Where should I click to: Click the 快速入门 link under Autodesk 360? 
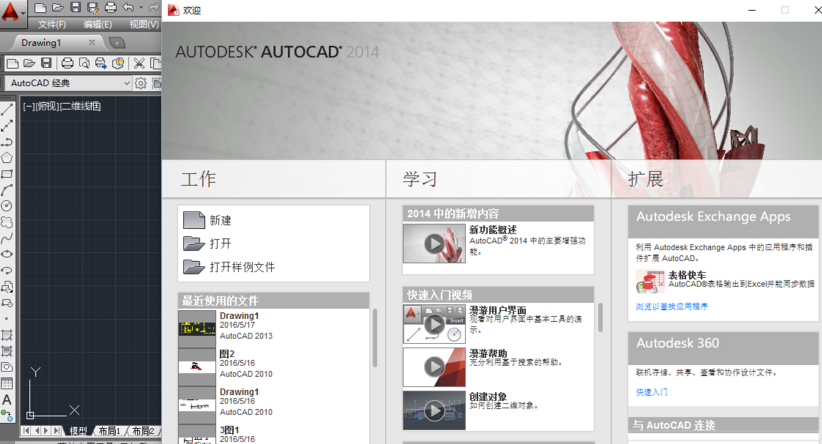(x=652, y=392)
